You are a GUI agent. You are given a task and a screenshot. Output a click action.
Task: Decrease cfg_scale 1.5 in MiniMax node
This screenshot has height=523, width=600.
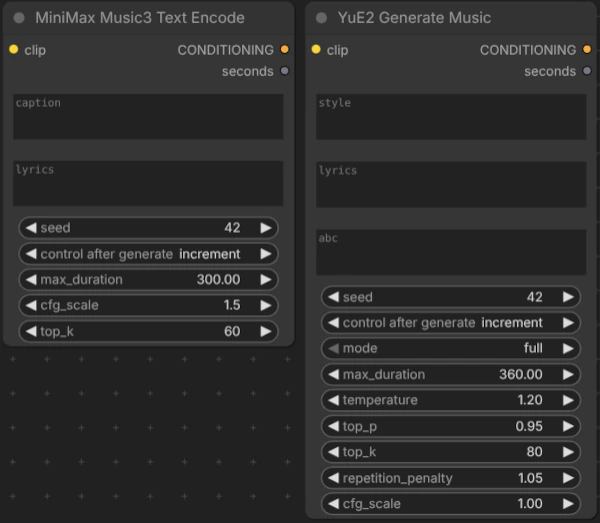coord(31,305)
